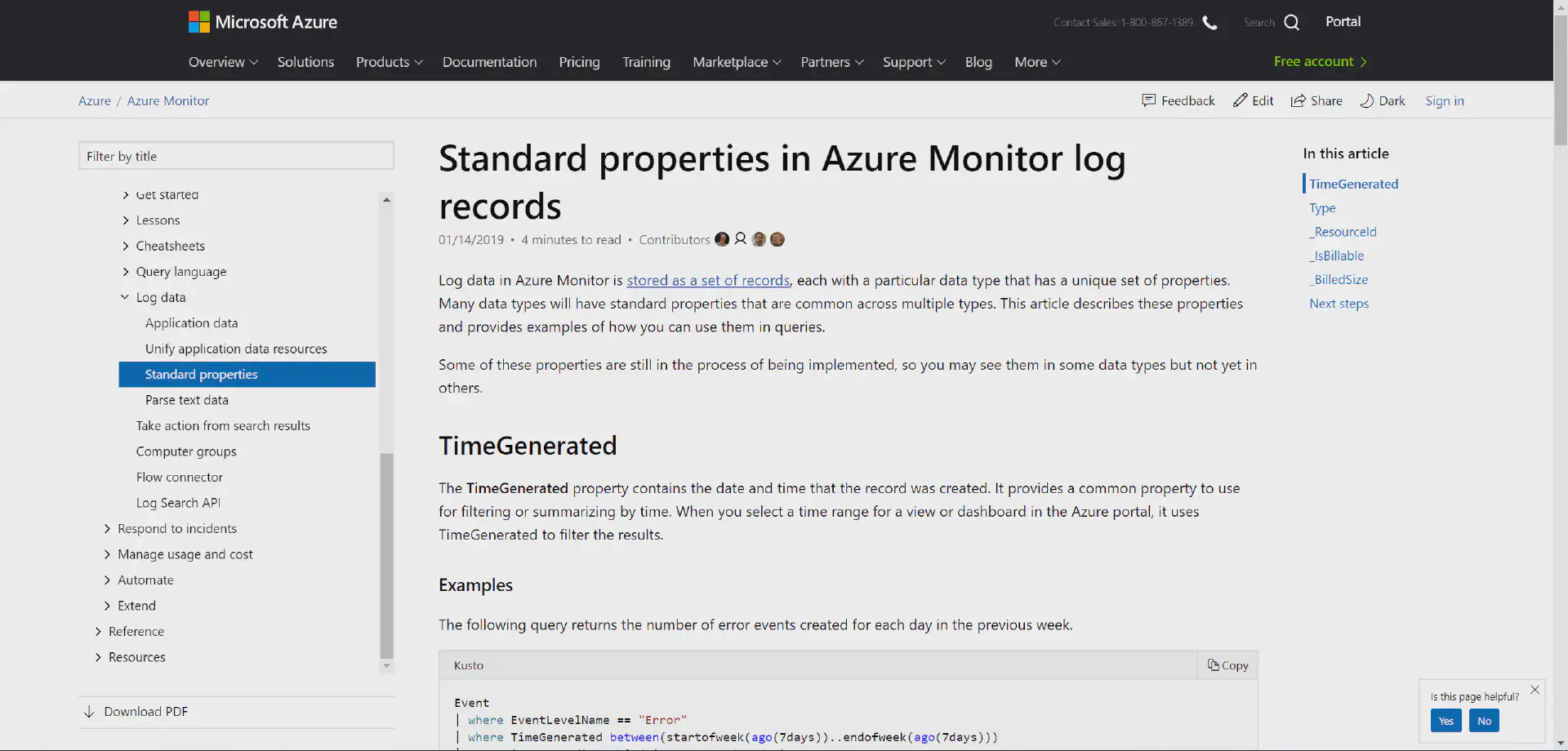Expand the Automate tree node
1568x751 pixels.
click(107, 580)
